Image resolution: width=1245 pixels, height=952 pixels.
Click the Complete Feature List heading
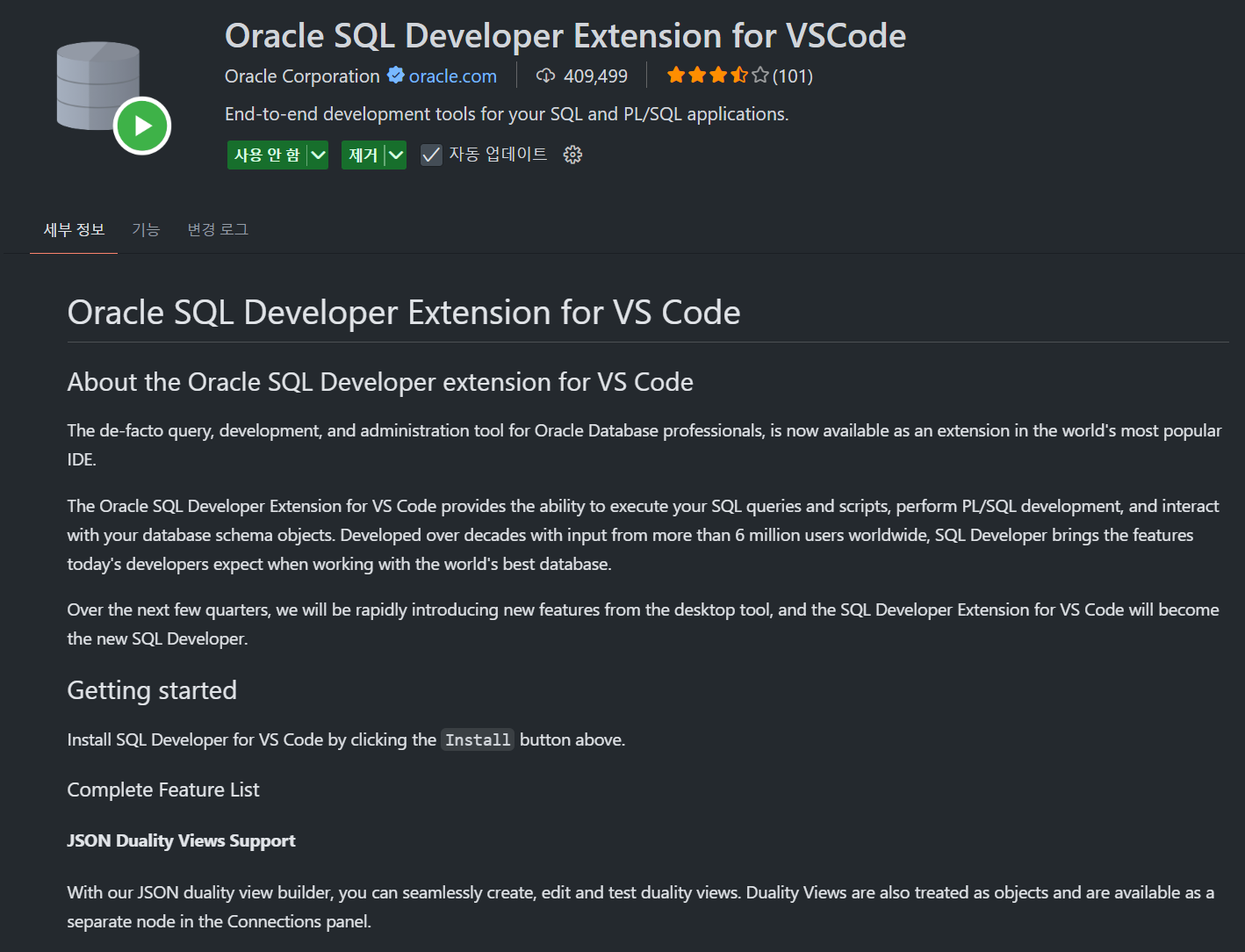point(163,790)
